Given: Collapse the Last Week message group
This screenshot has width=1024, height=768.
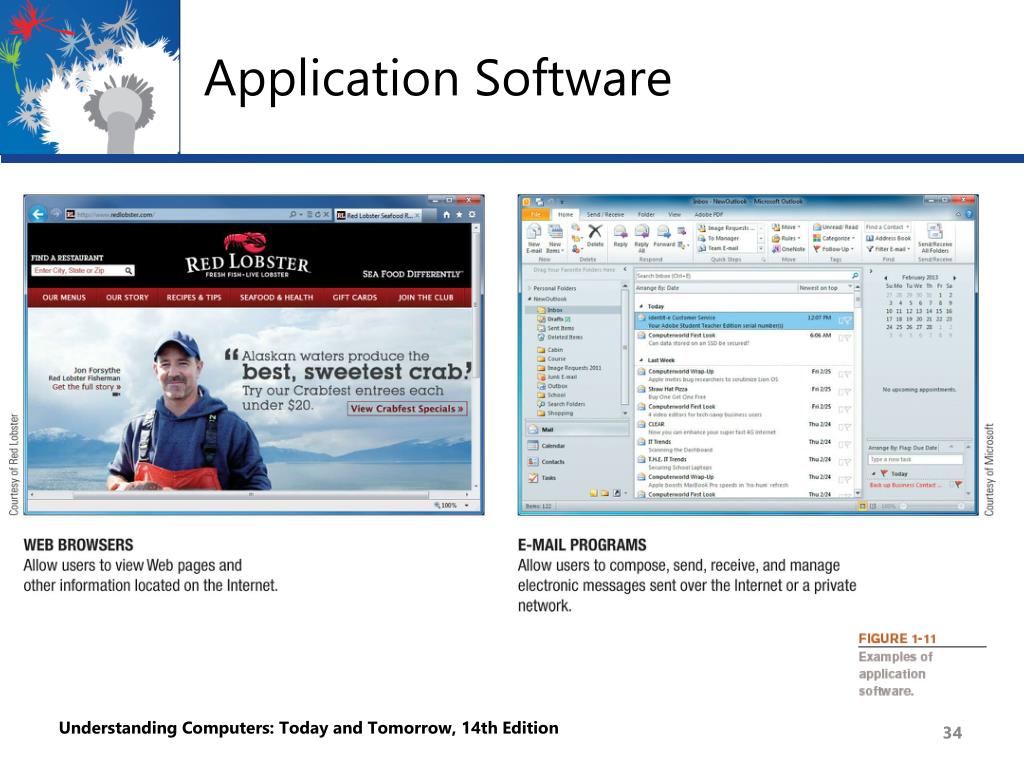Looking at the screenshot, I should tap(641, 360).
